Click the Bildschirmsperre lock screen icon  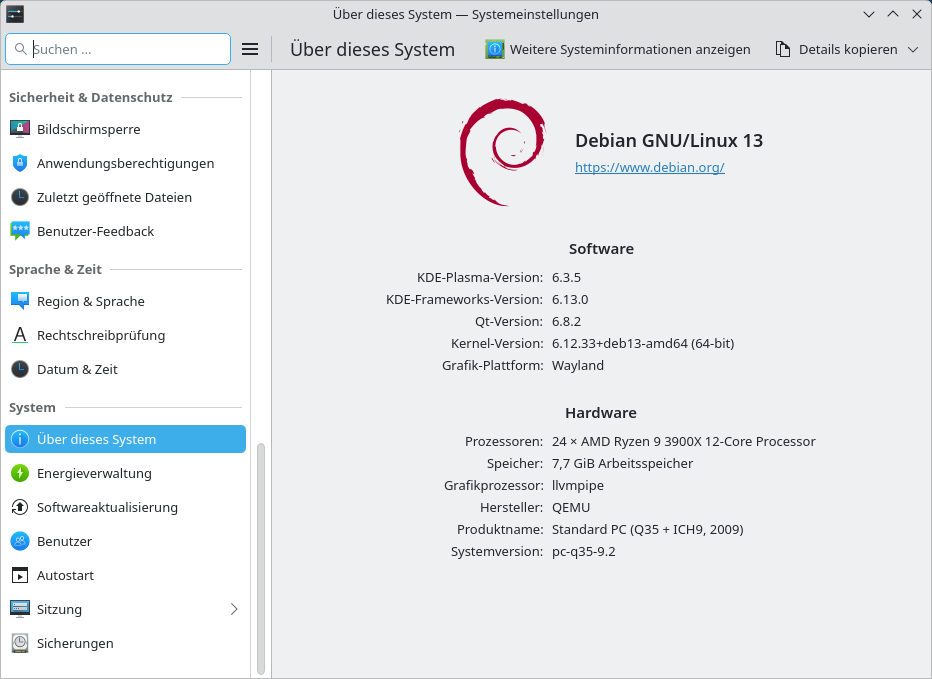point(20,129)
